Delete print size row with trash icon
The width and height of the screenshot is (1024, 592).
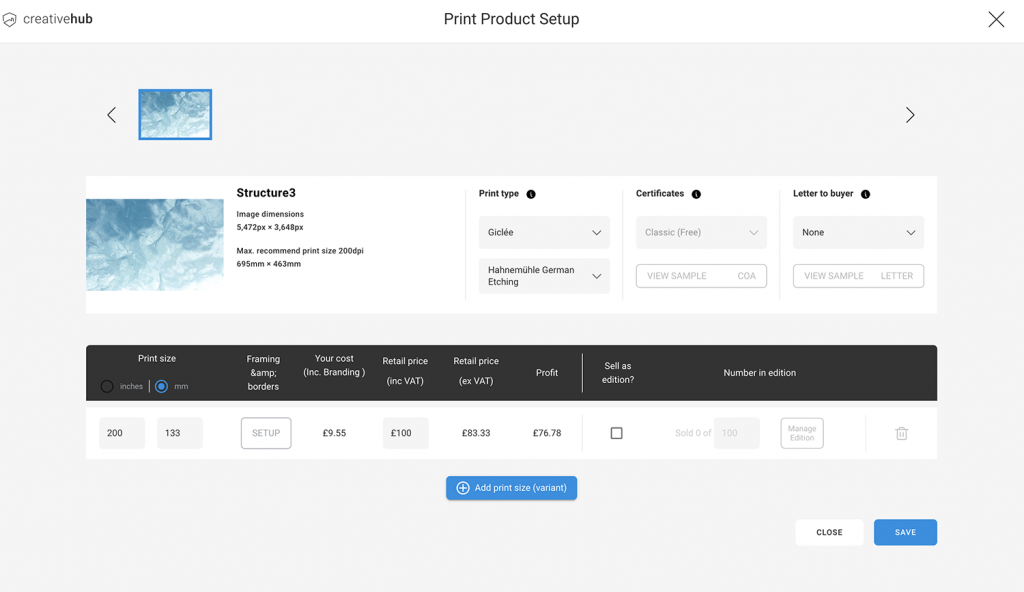click(901, 433)
